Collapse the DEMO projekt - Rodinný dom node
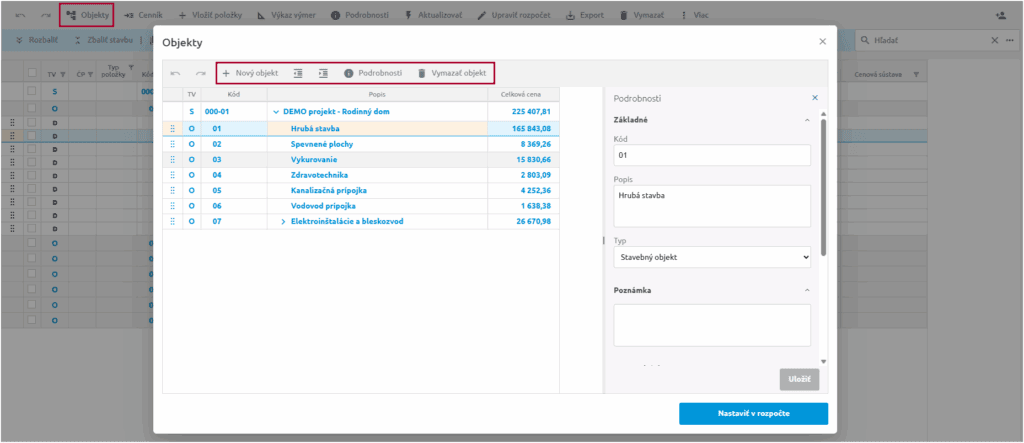The image size is (1024, 443). (x=276, y=113)
